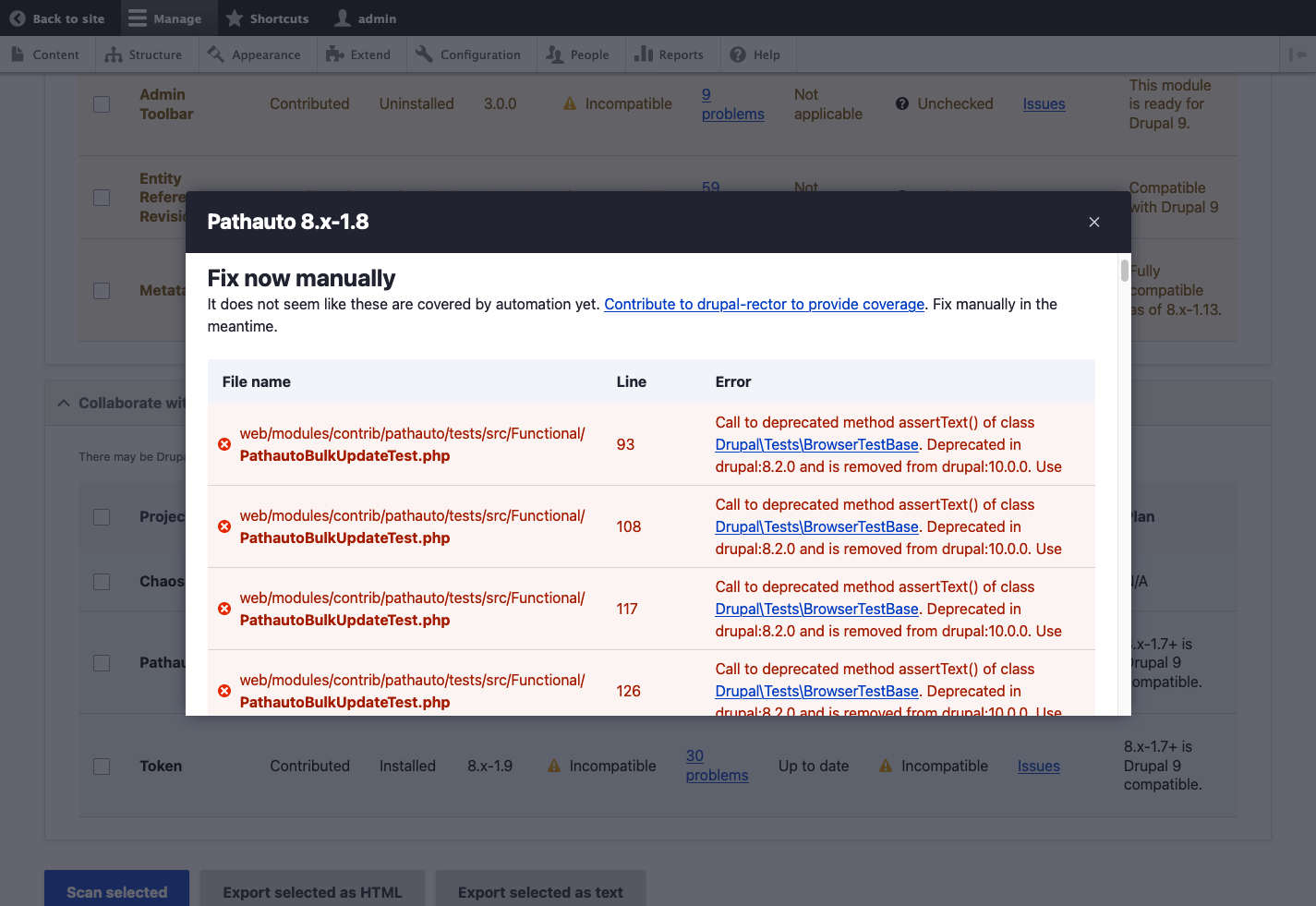The width and height of the screenshot is (1316, 906).
Task: Open Token 30 problems link
Action: [x=717, y=766]
